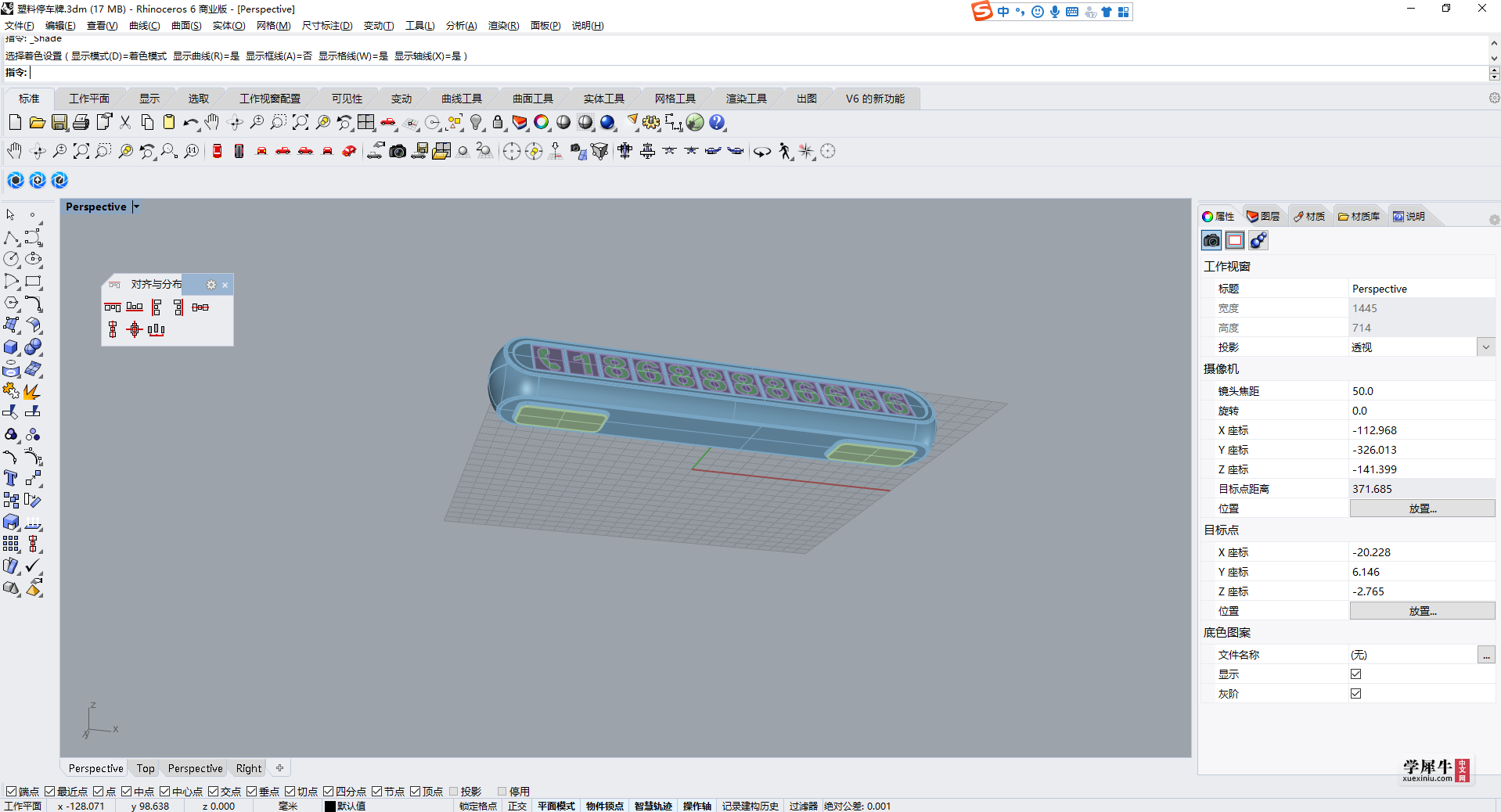Open the 曲面(S) menu
The height and width of the screenshot is (812, 1501).
coord(186,26)
